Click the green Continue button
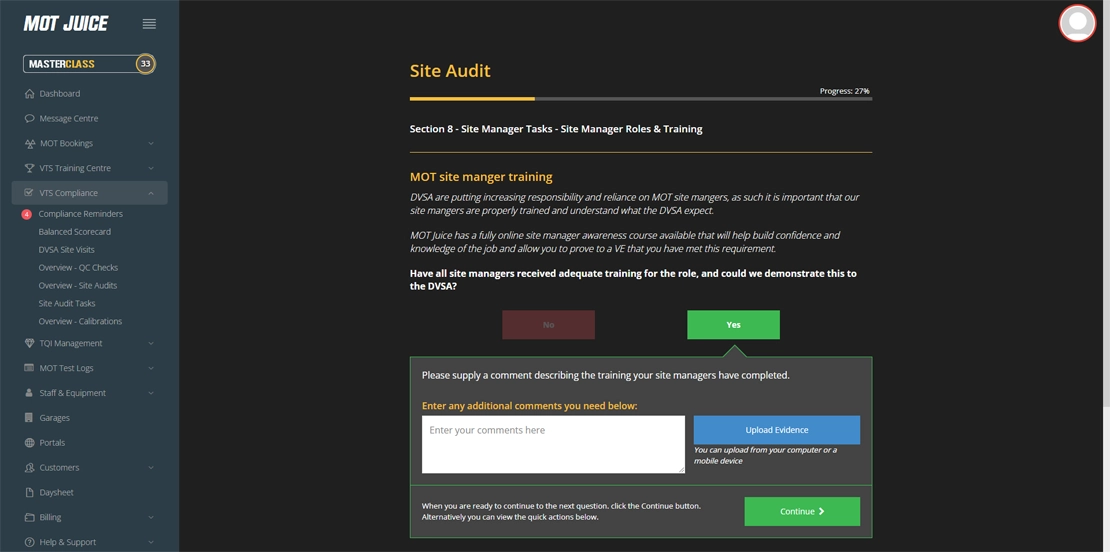Image resolution: width=1110 pixels, height=552 pixels. [x=802, y=511]
